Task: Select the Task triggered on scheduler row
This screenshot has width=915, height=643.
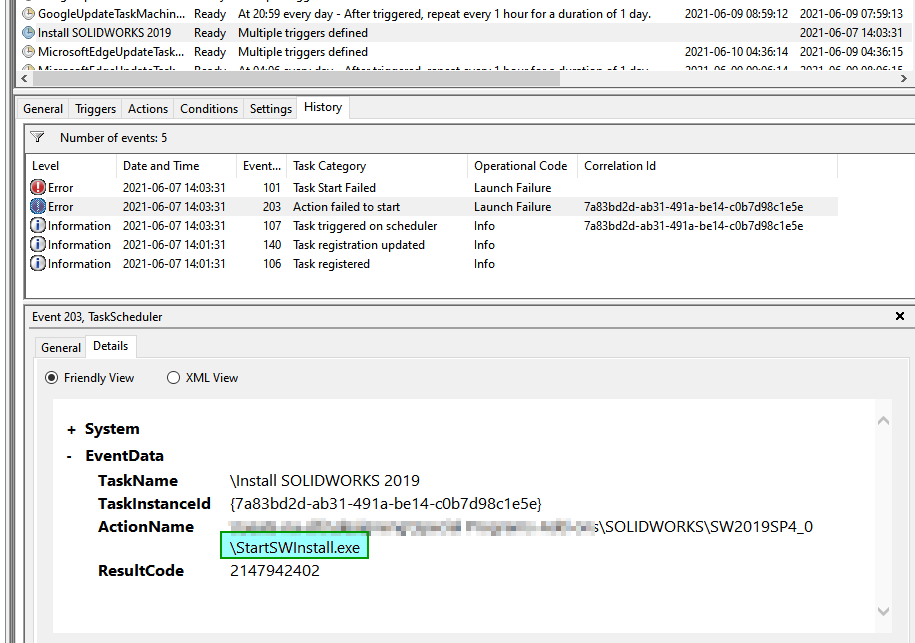Action: (x=432, y=226)
